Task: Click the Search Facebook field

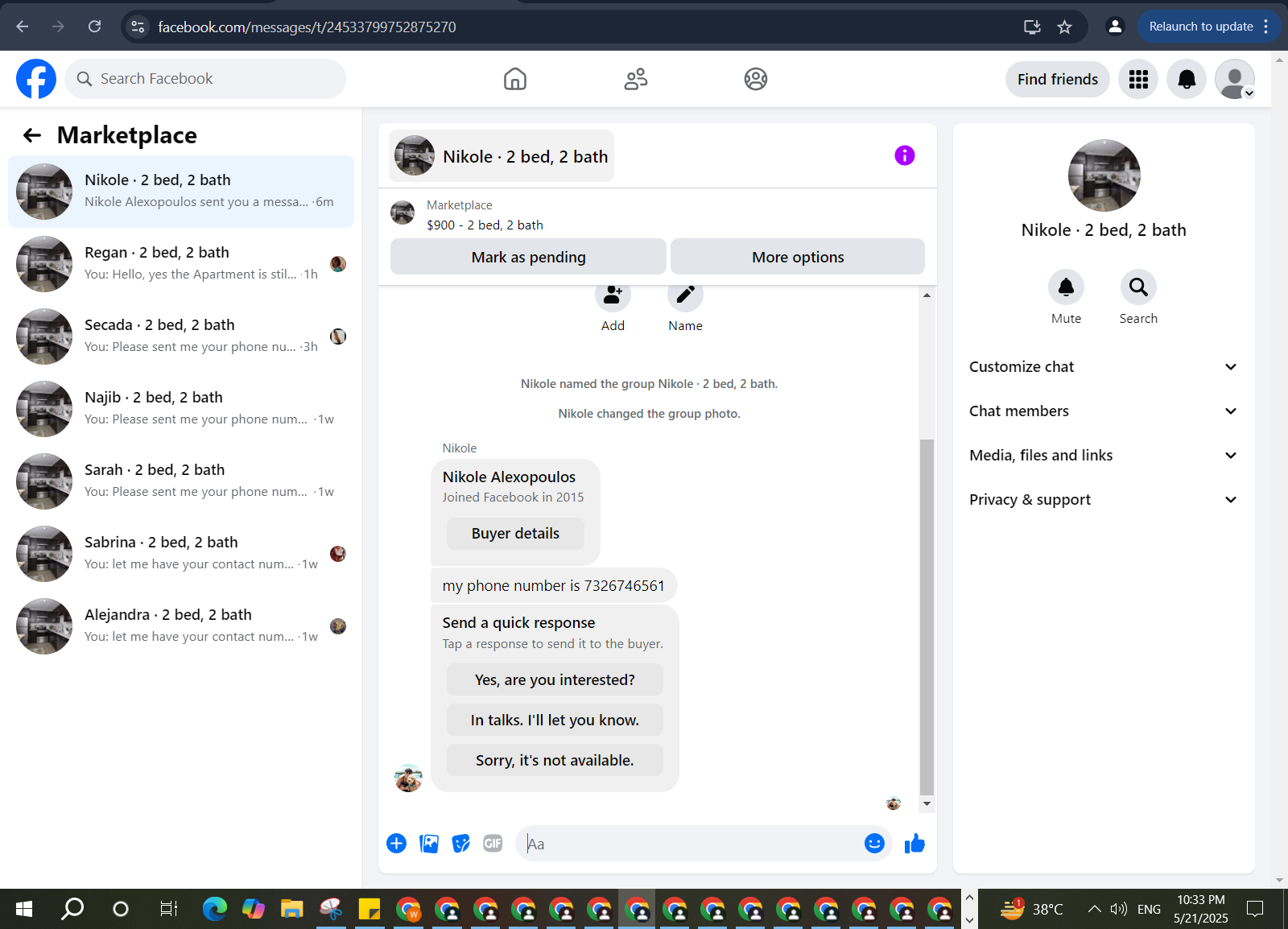Action: pos(205,79)
